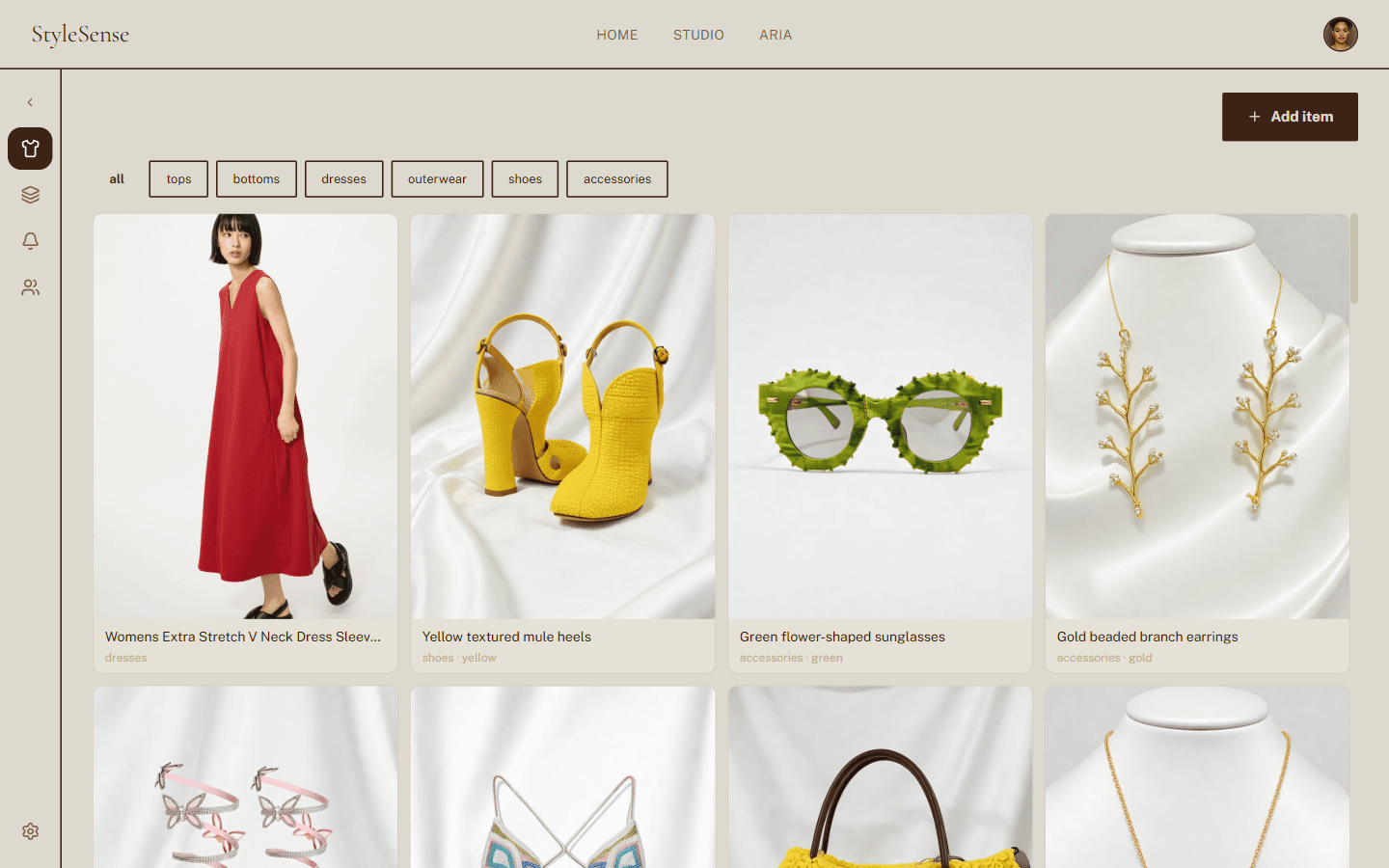Open the STUDIO nav item
The width and height of the screenshot is (1389, 868).
698,35
